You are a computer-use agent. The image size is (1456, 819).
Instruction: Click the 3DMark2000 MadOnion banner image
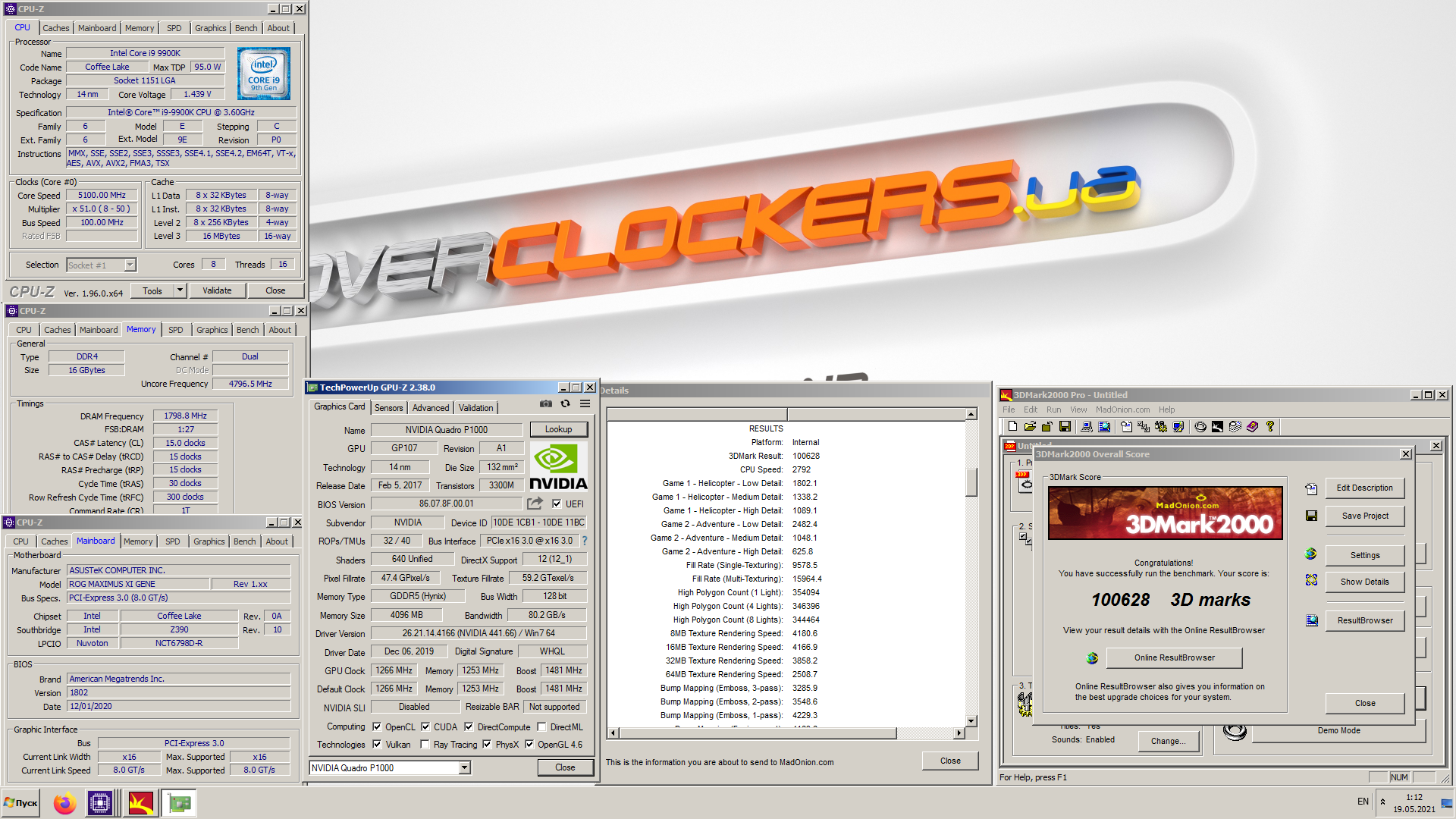pos(1165,513)
